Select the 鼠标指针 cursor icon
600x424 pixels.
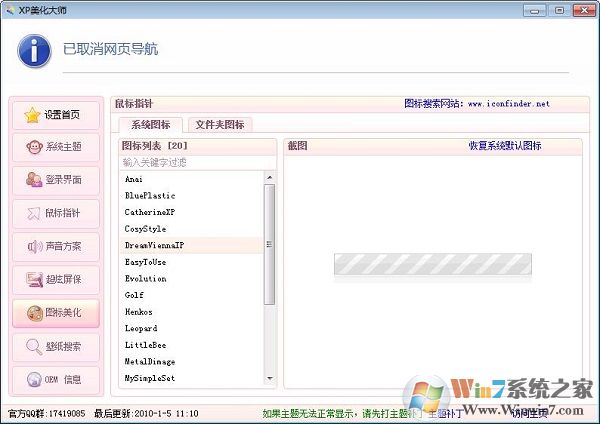click(33, 213)
